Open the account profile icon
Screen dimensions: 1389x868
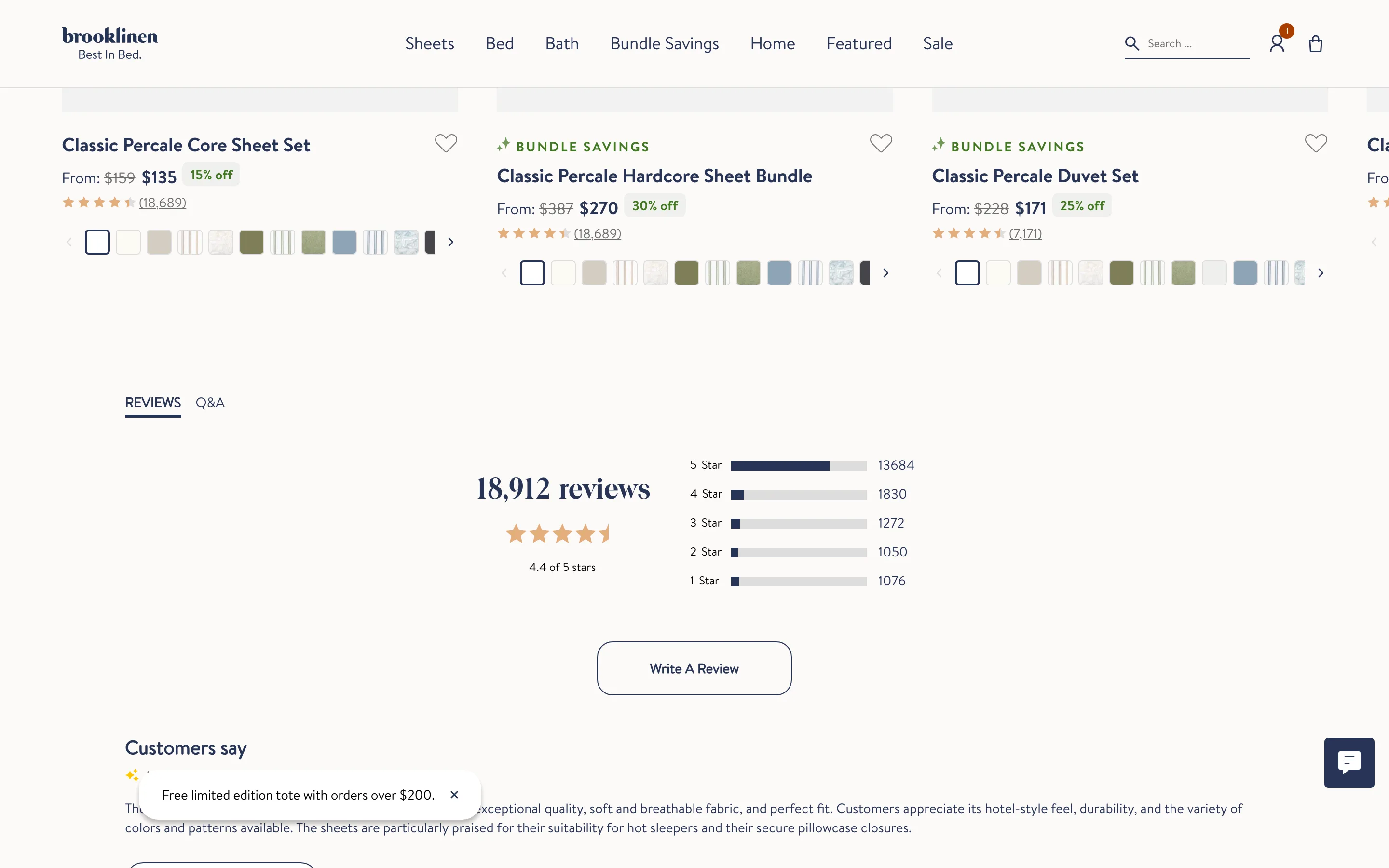pyautogui.click(x=1277, y=43)
